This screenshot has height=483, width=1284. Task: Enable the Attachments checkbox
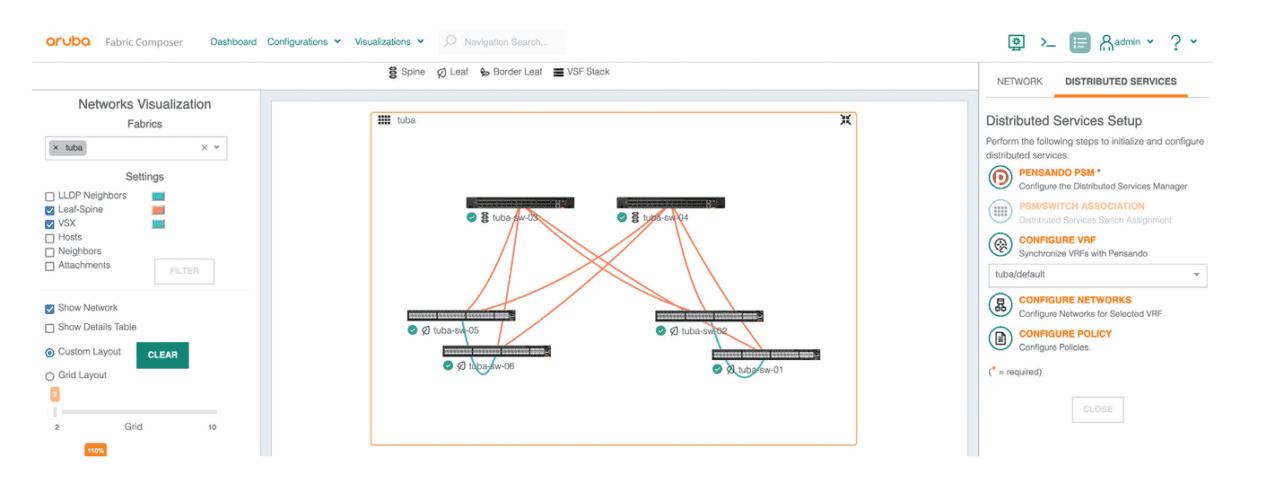pyautogui.click(x=50, y=266)
